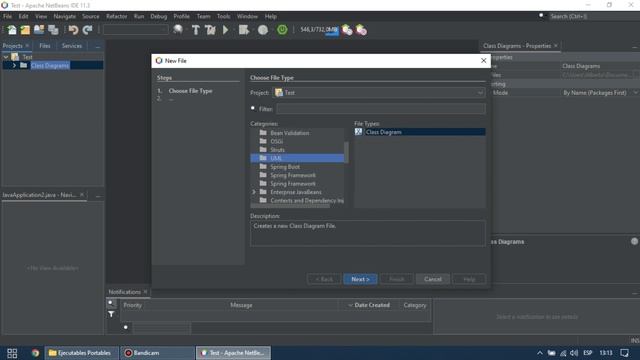
Task: Open the Project dropdown in New File
Action: pos(480,93)
